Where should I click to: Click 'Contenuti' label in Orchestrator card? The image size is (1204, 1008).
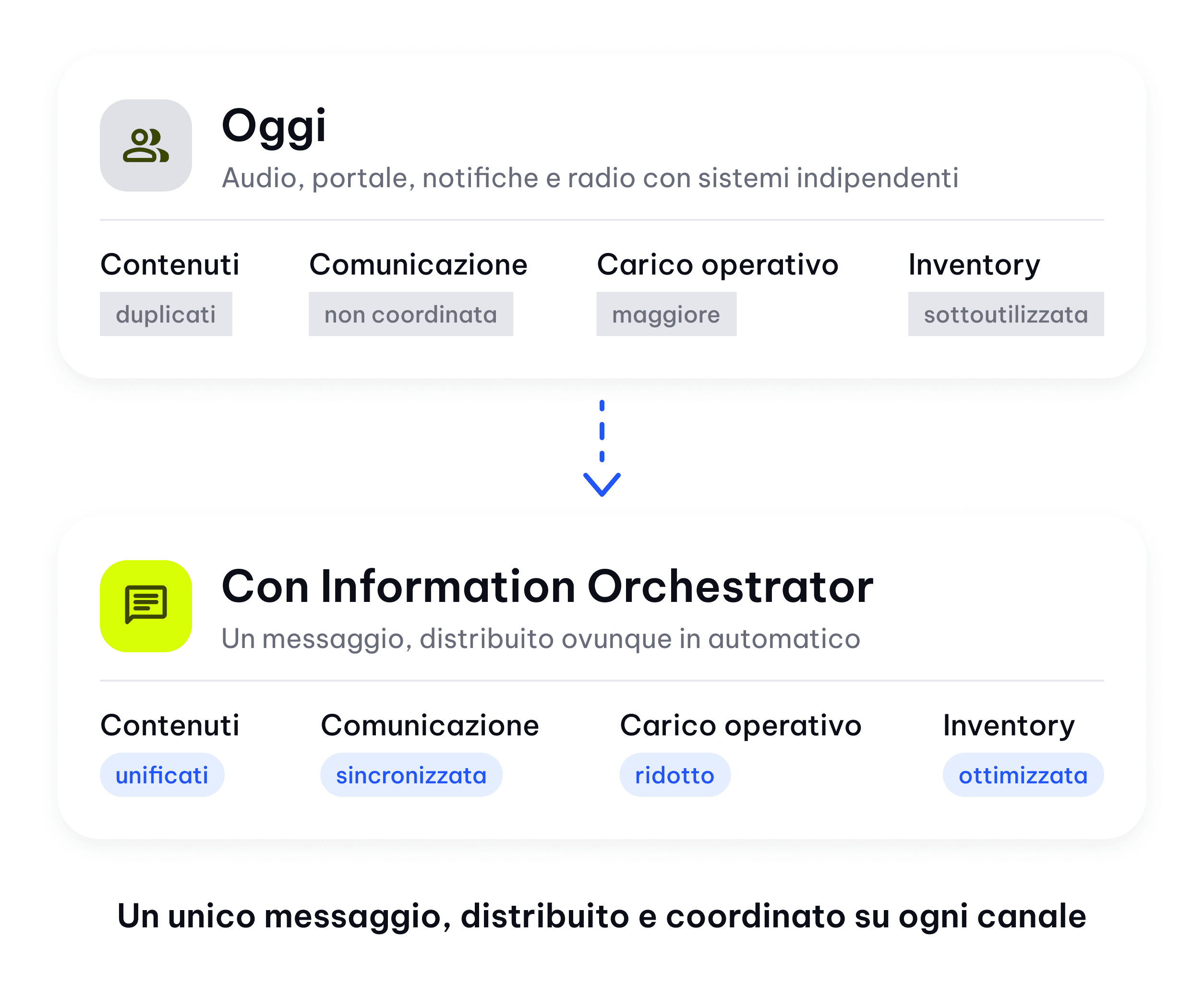tap(170, 725)
